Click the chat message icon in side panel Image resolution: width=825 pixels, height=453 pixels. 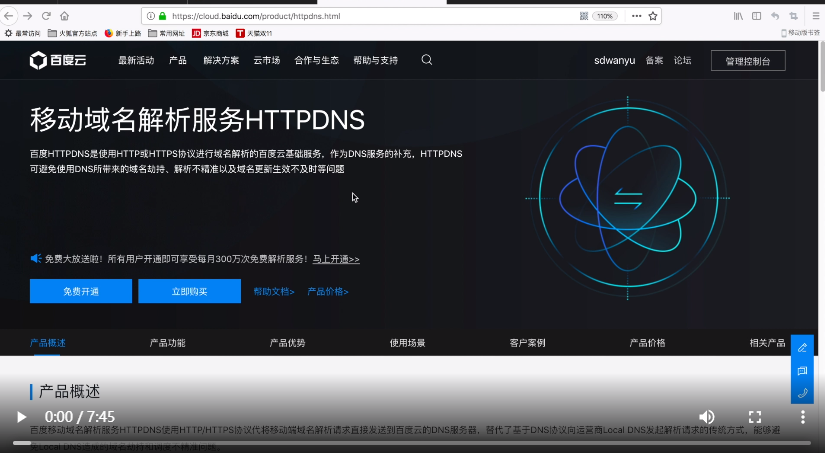click(x=802, y=370)
